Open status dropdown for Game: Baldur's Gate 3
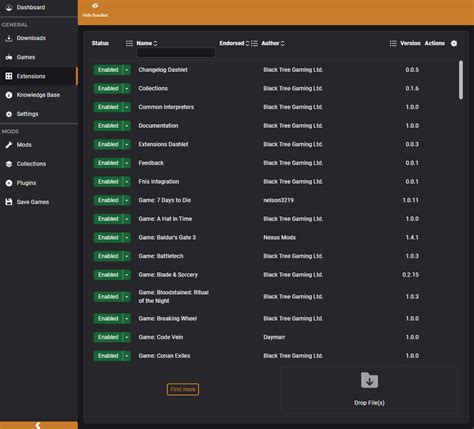Viewport: 474px width, 429px height. point(127,238)
